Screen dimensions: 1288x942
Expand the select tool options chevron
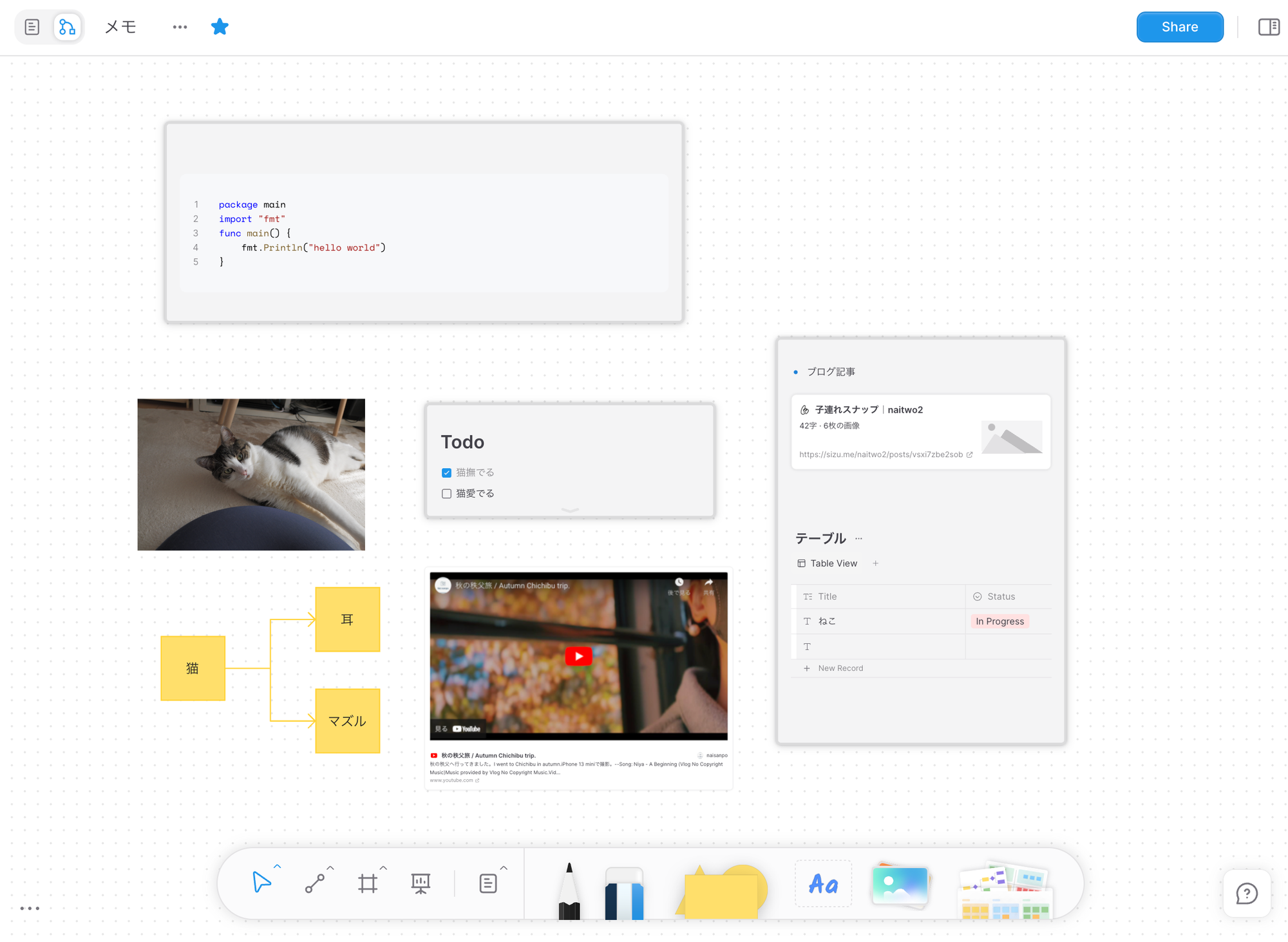click(x=278, y=867)
